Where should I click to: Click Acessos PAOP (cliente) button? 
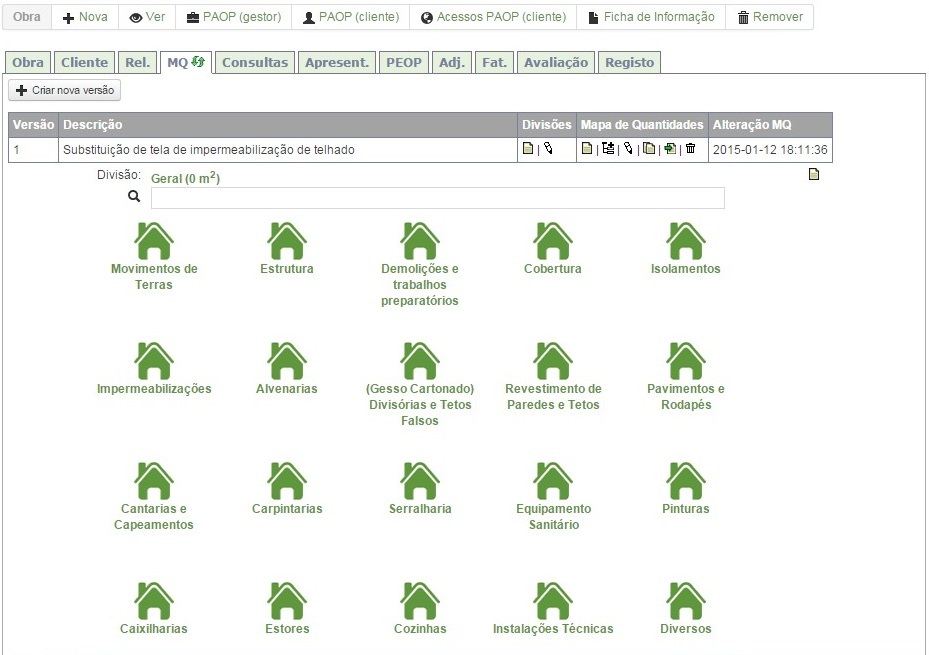pos(493,17)
